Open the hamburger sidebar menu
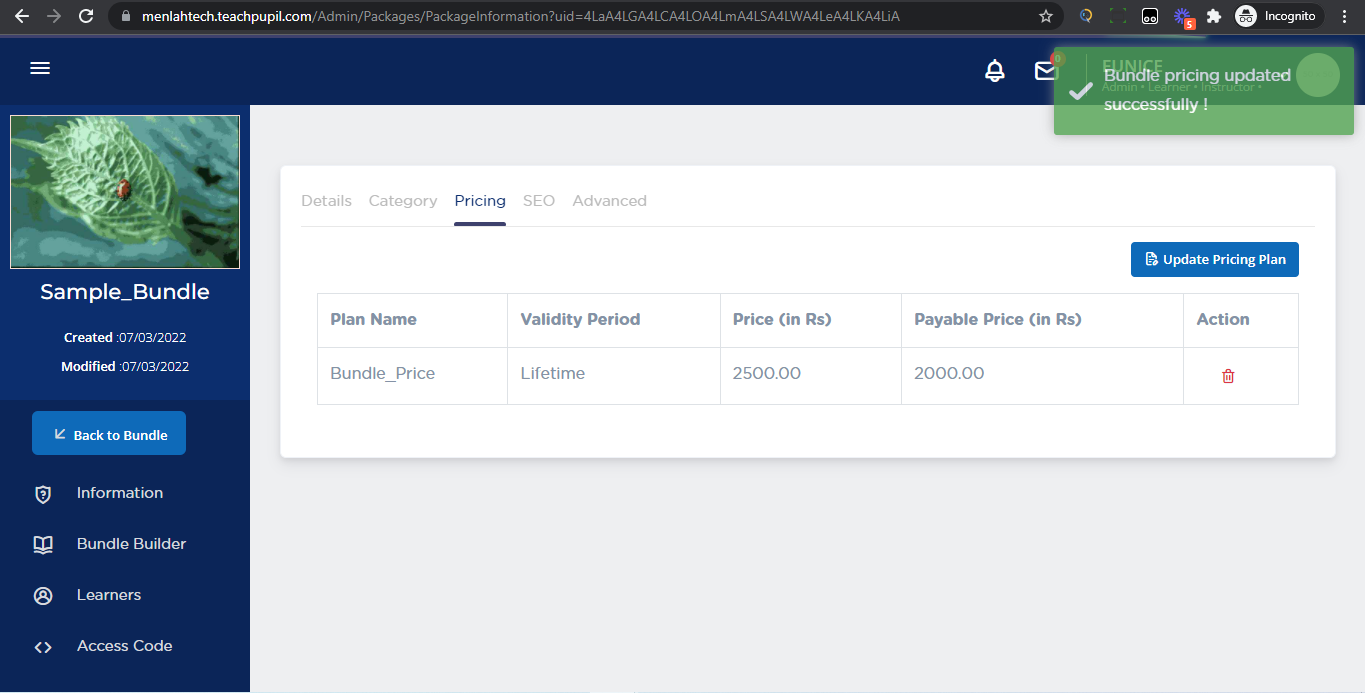 click(x=40, y=68)
